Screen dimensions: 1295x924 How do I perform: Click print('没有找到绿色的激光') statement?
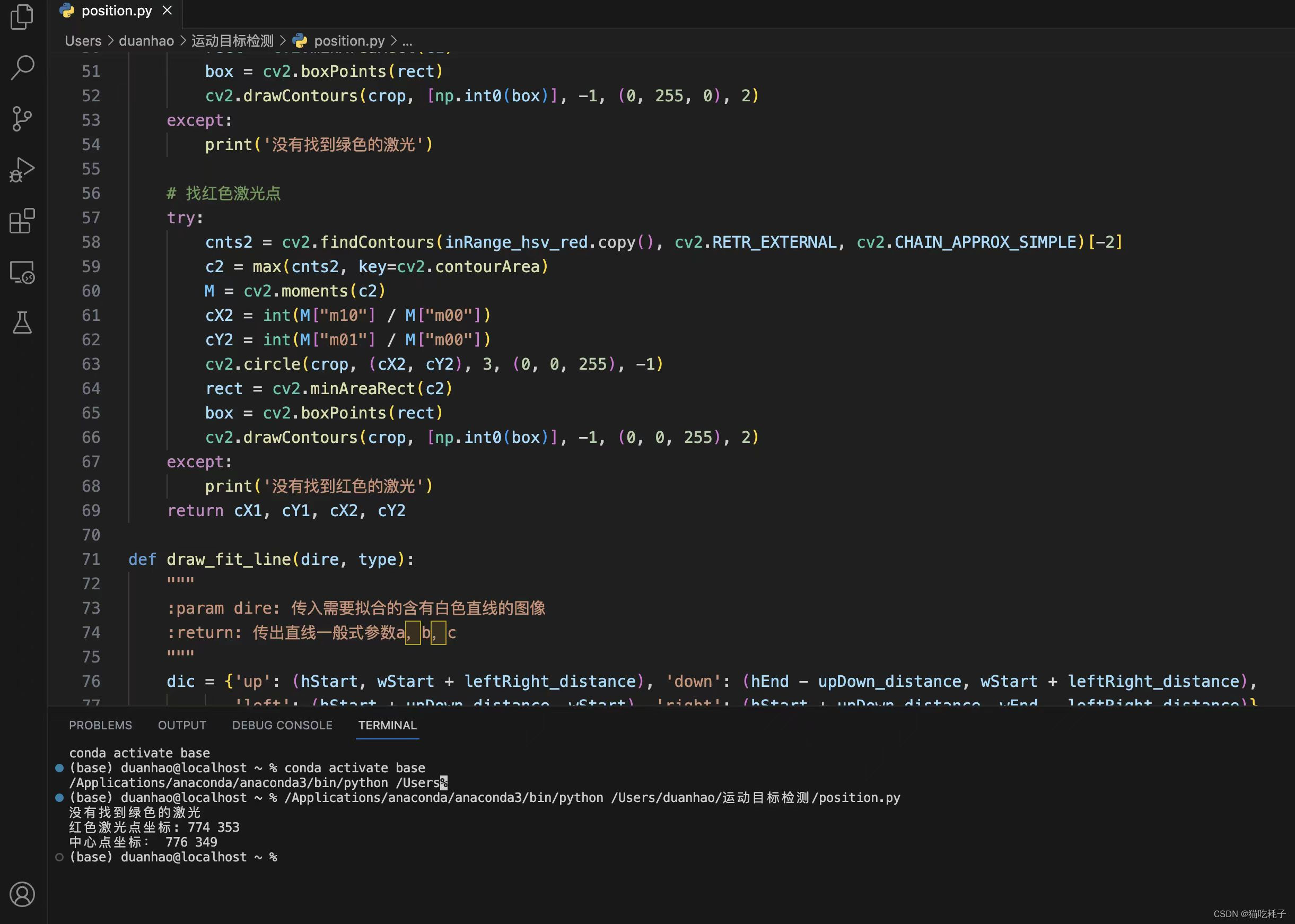point(319,144)
